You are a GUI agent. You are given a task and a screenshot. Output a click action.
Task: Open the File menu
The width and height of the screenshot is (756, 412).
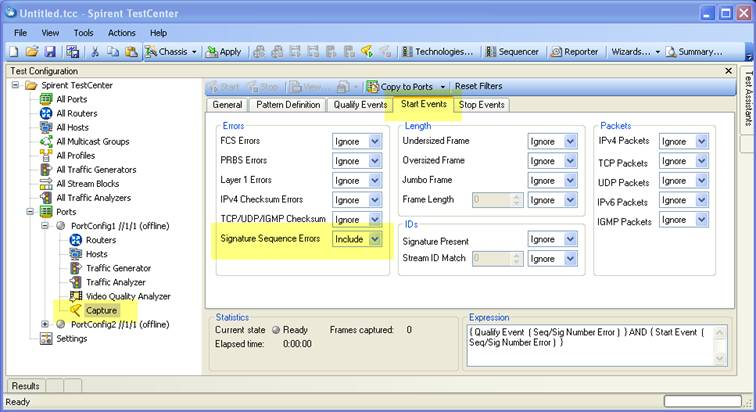20,33
